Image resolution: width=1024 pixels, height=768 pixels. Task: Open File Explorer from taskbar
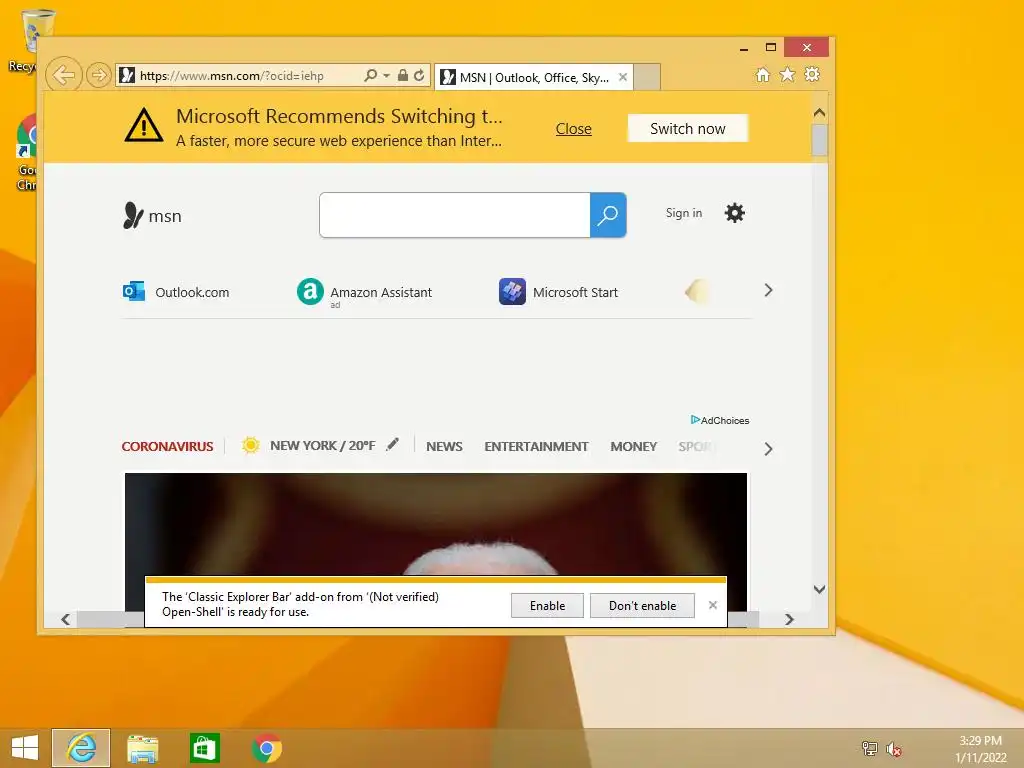(142, 748)
